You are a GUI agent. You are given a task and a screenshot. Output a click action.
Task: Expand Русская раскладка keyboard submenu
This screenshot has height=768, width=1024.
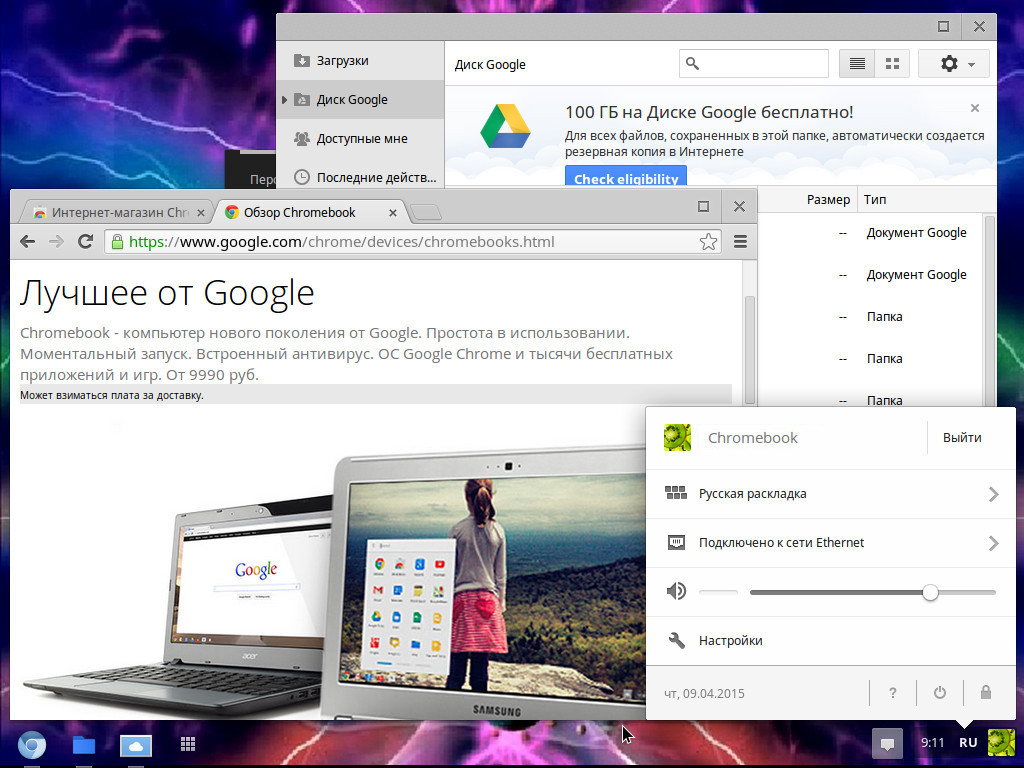830,494
